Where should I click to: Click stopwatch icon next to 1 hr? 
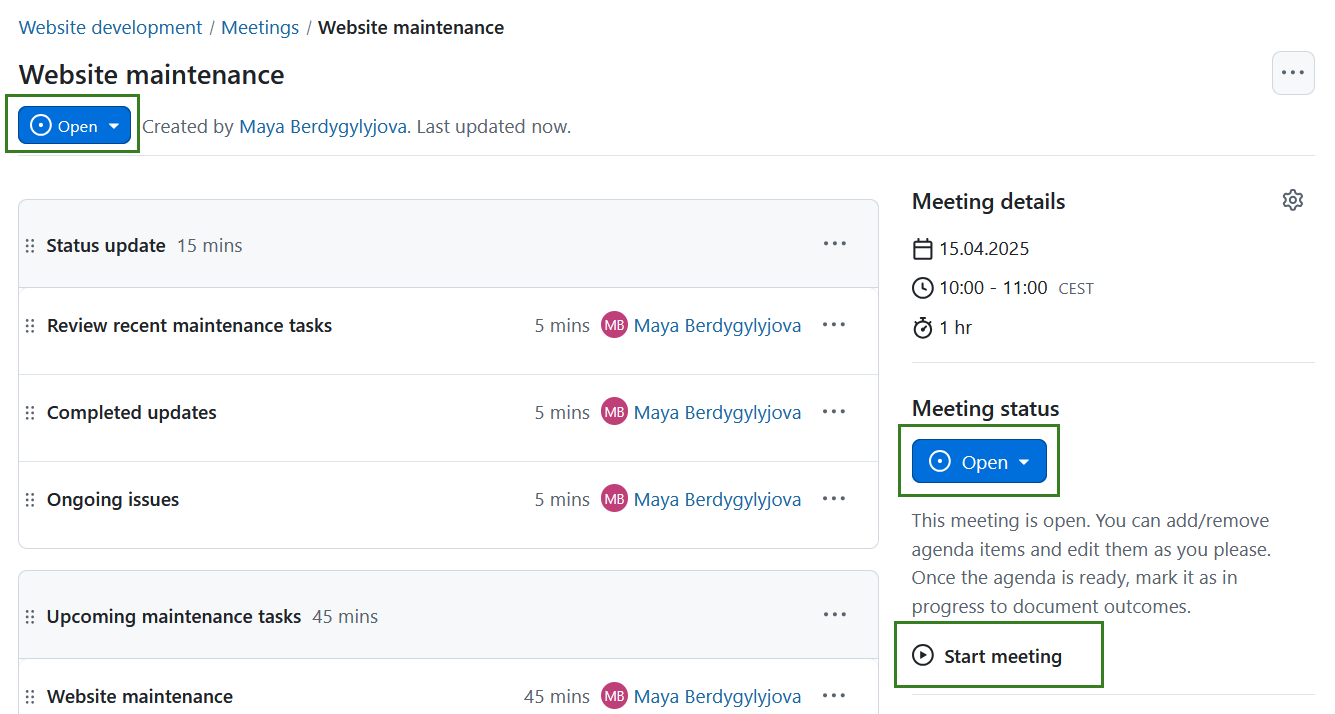pyautogui.click(x=923, y=327)
